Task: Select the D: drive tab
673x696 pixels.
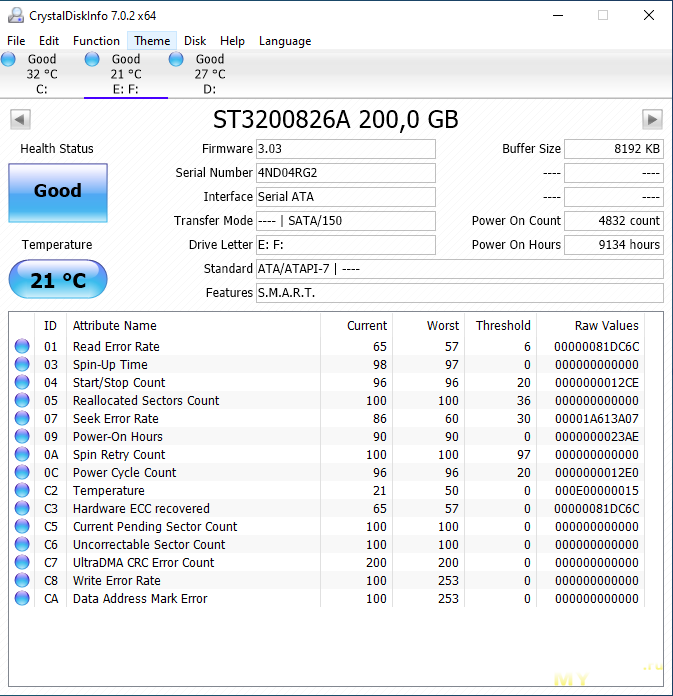Action: pos(210,74)
